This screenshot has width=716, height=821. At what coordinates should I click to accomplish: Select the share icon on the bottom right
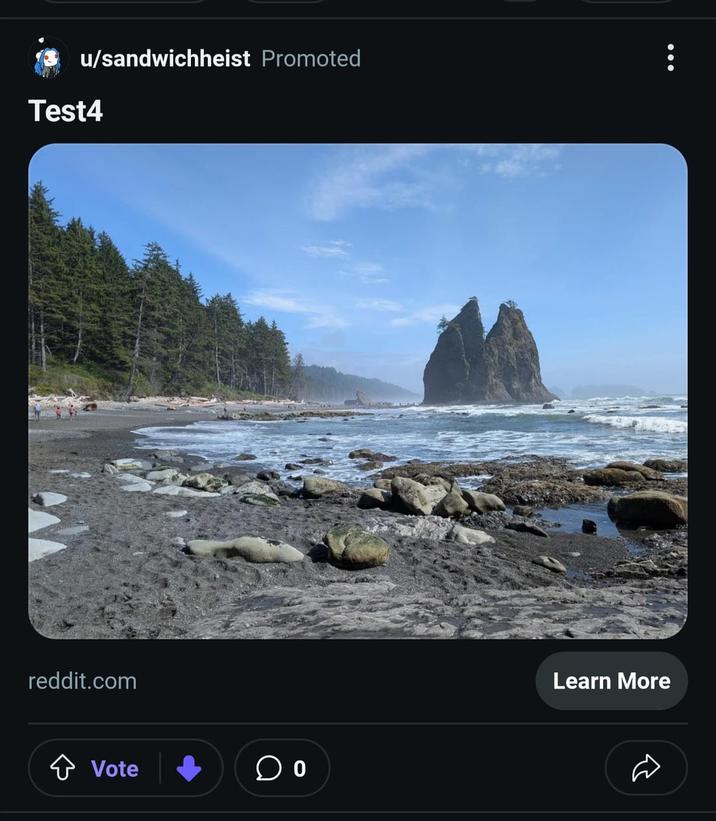tap(646, 768)
